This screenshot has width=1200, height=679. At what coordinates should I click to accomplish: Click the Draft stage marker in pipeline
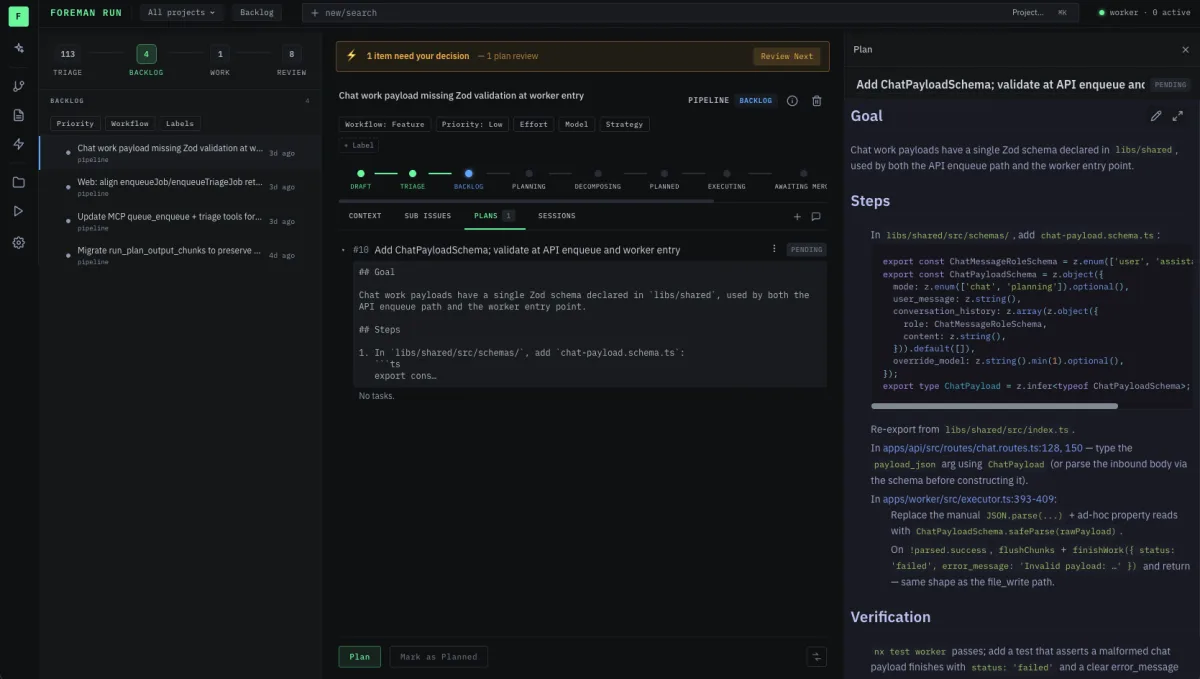coord(361,174)
